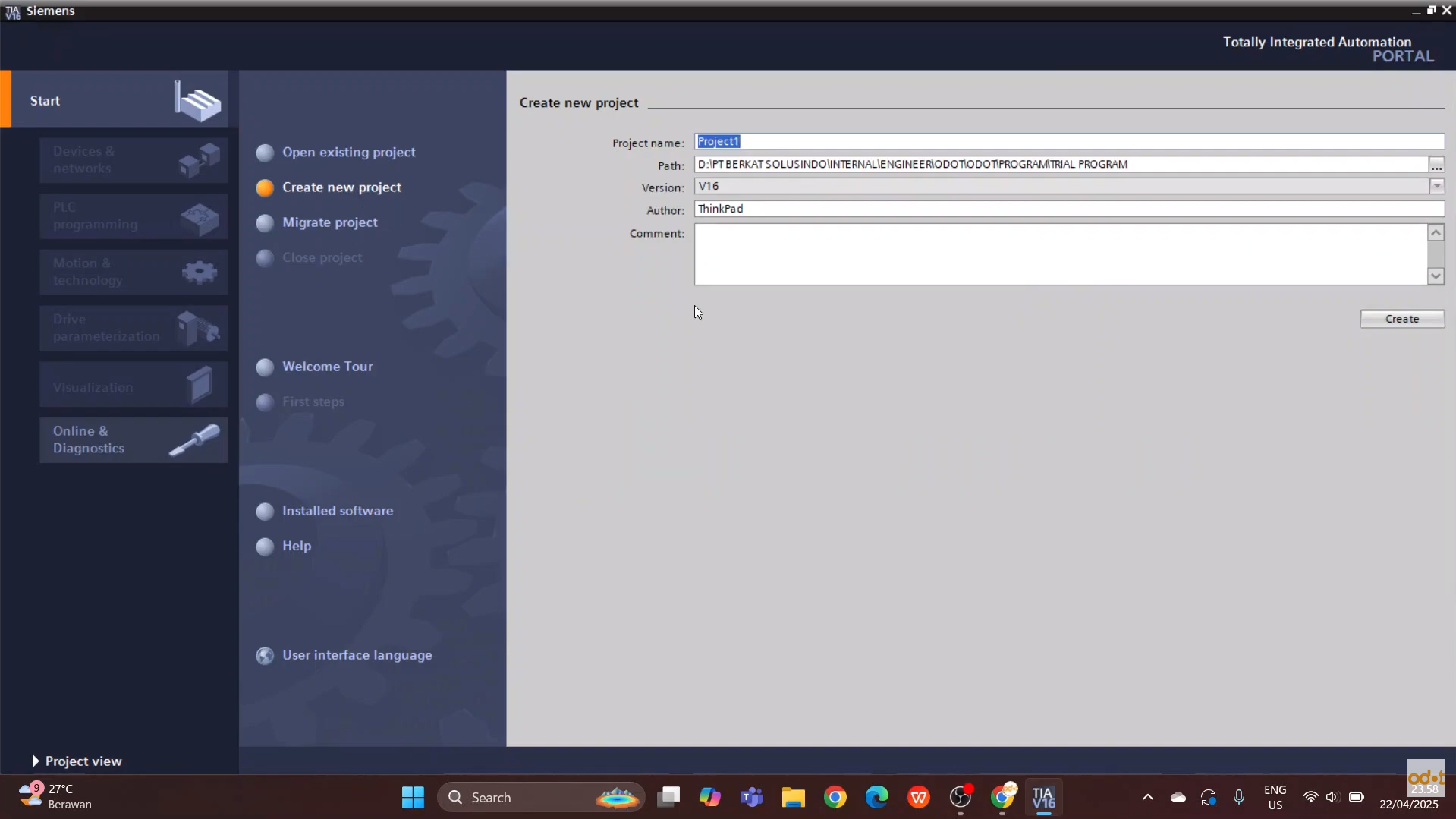This screenshot has height=819, width=1456.
Task: Open Microsoft Edge from taskbar
Action: click(877, 798)
